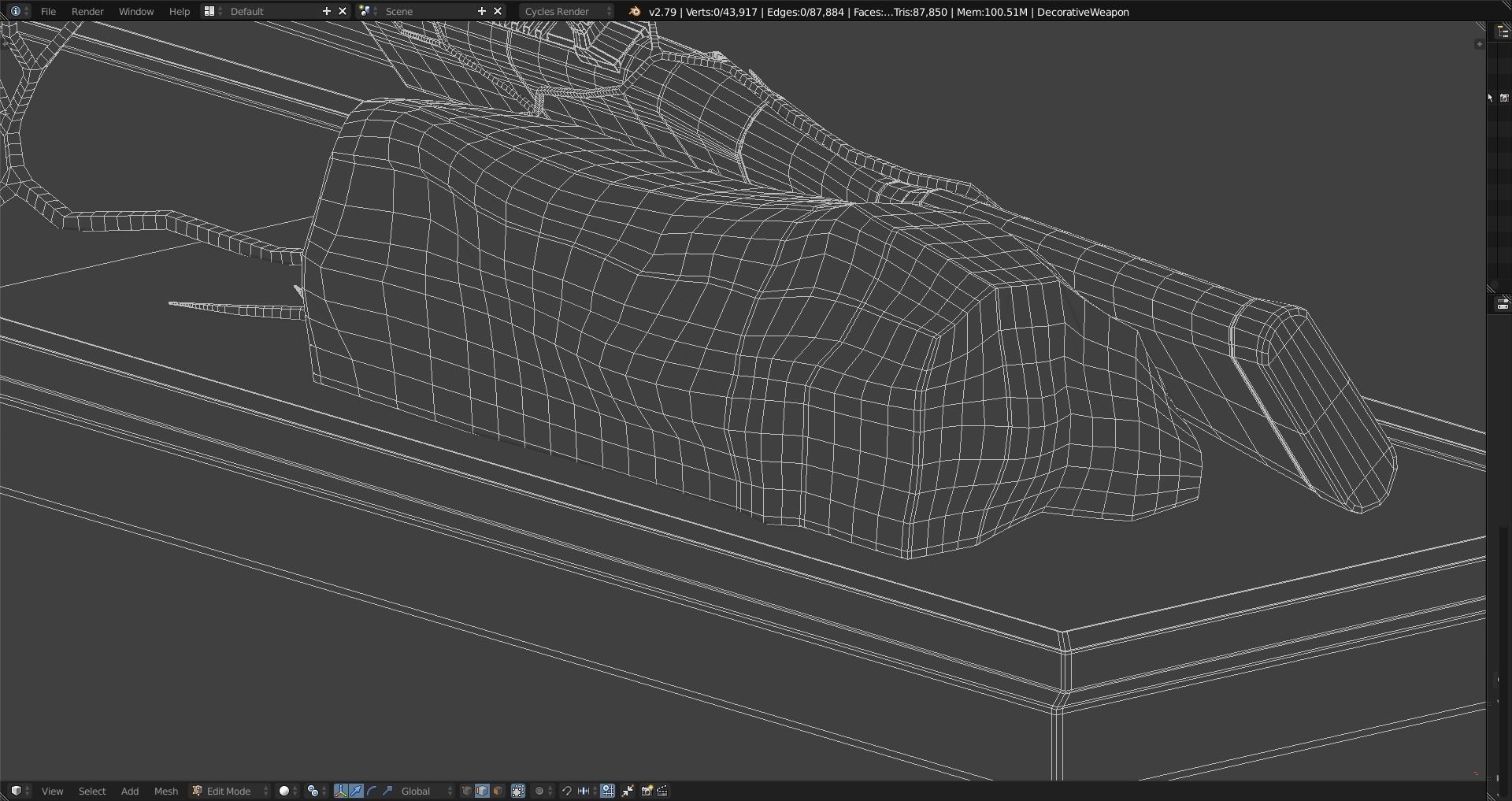The image size is (1512, 801).
Task: Open the View menu in 3D viewport
Action: coord(52,791)
